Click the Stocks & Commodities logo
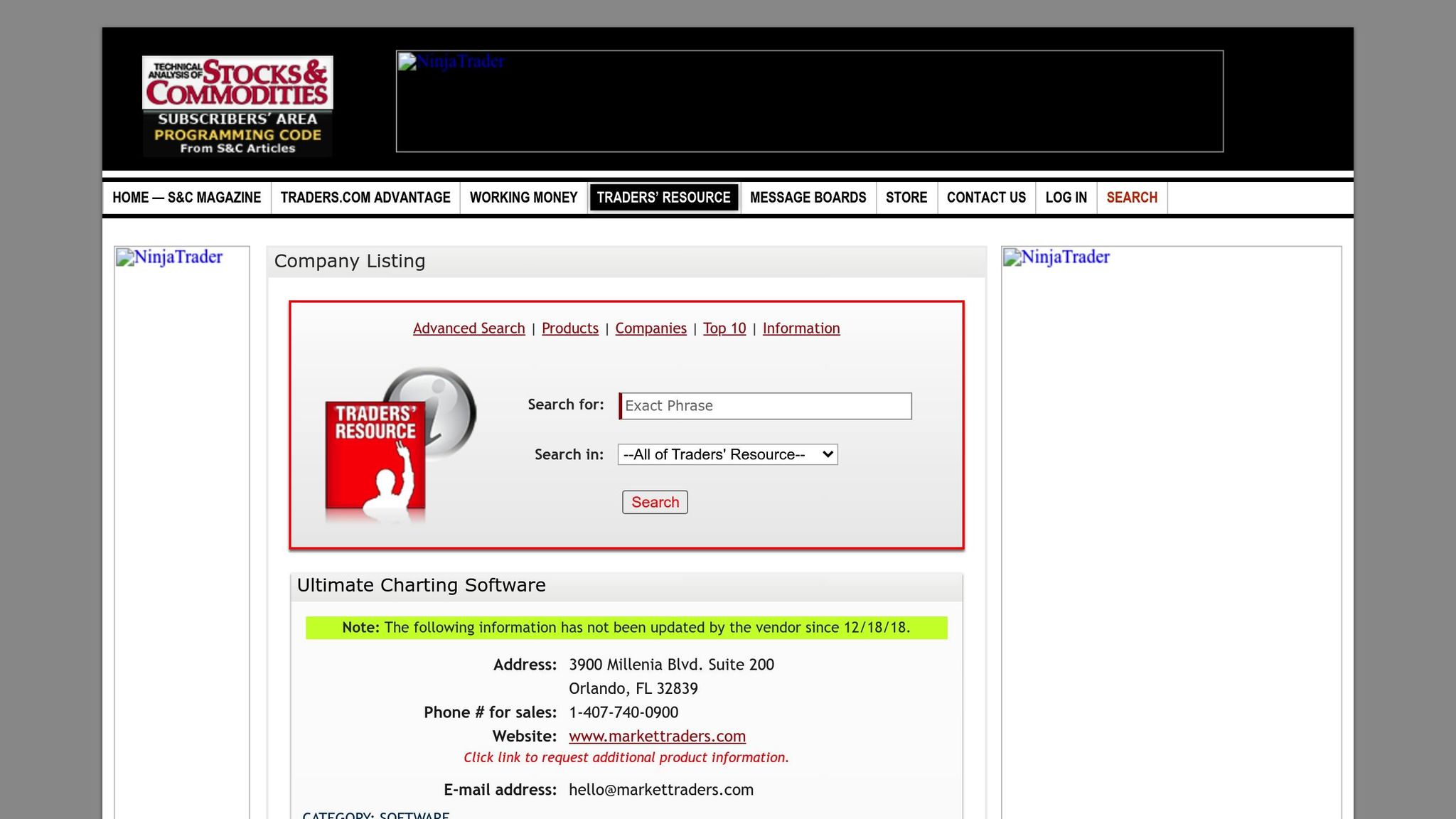 [237, 106]
